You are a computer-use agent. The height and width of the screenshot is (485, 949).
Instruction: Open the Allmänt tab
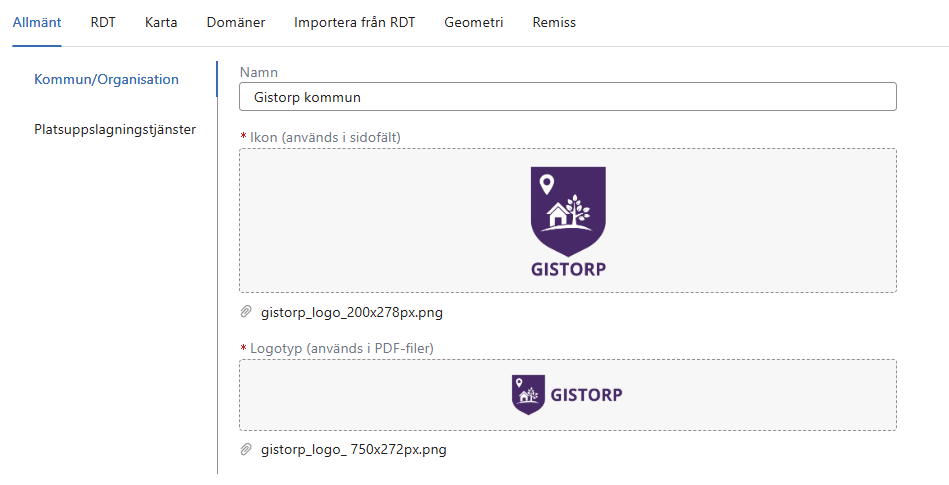[37, 22]
